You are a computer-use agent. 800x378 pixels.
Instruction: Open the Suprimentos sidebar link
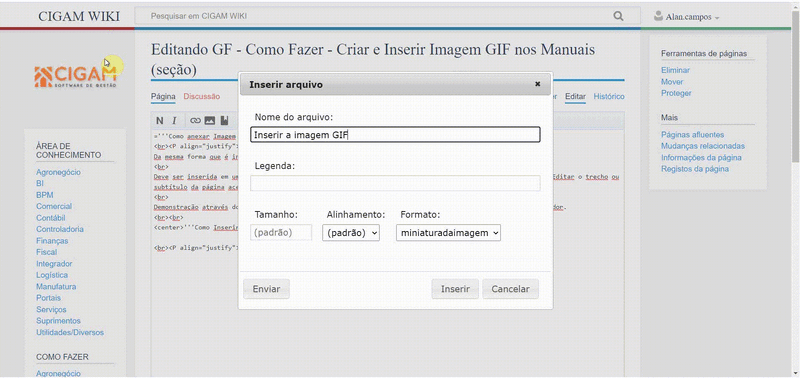58,321
